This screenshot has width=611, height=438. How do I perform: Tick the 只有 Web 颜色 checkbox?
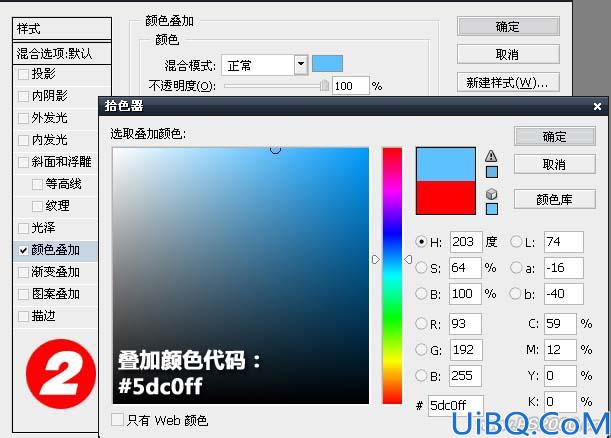pyautogui.click(x=117, y=420)
